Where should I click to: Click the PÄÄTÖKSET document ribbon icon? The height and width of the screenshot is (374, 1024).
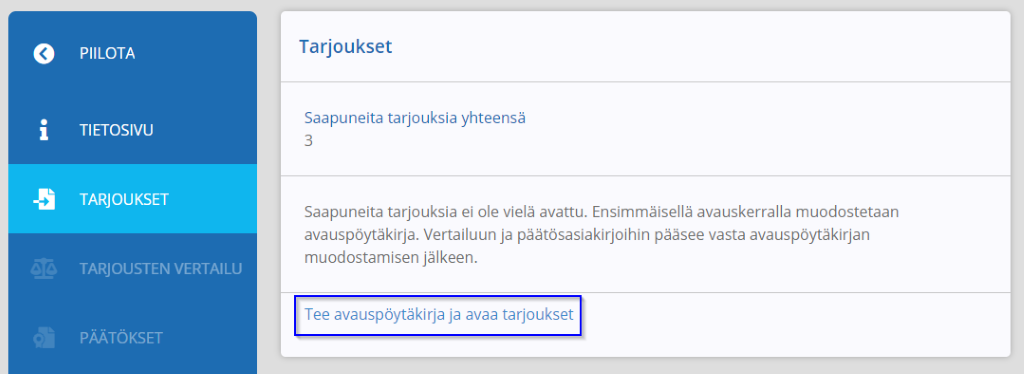[x=44, y=338]
